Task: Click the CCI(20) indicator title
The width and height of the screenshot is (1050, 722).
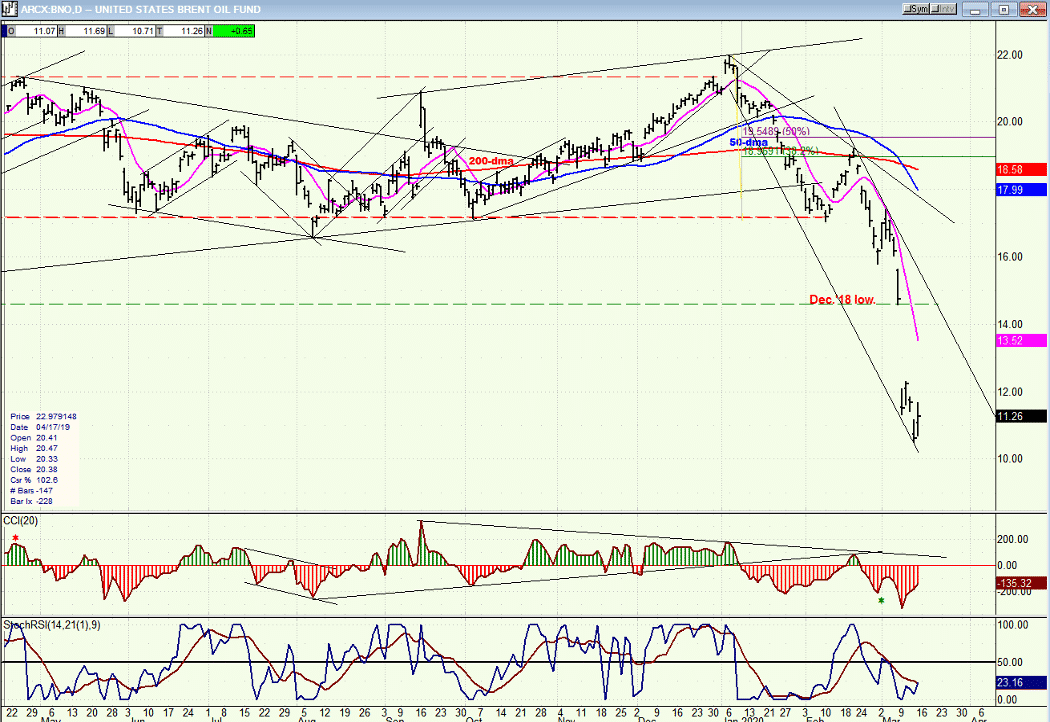Action: 21,521
